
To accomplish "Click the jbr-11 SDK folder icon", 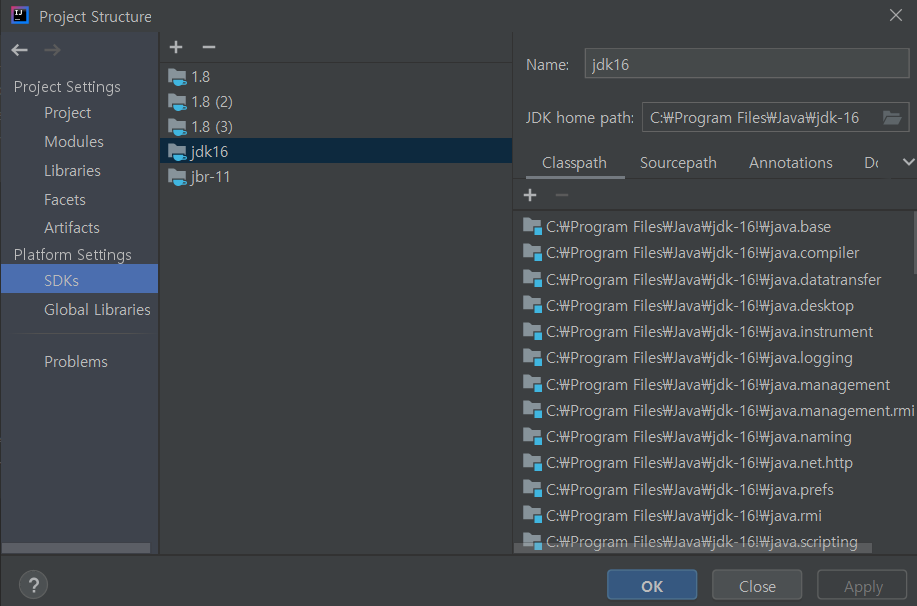I will [177, 177].
